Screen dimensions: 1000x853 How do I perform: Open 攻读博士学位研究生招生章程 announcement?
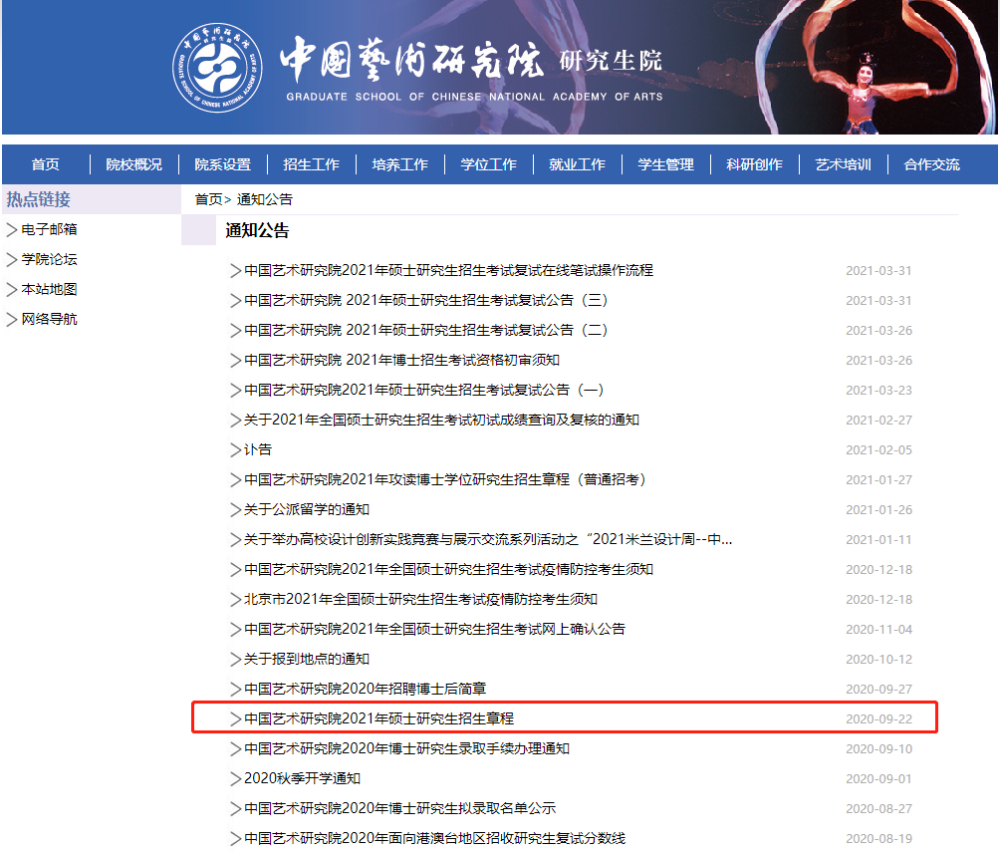pos(445,479)
